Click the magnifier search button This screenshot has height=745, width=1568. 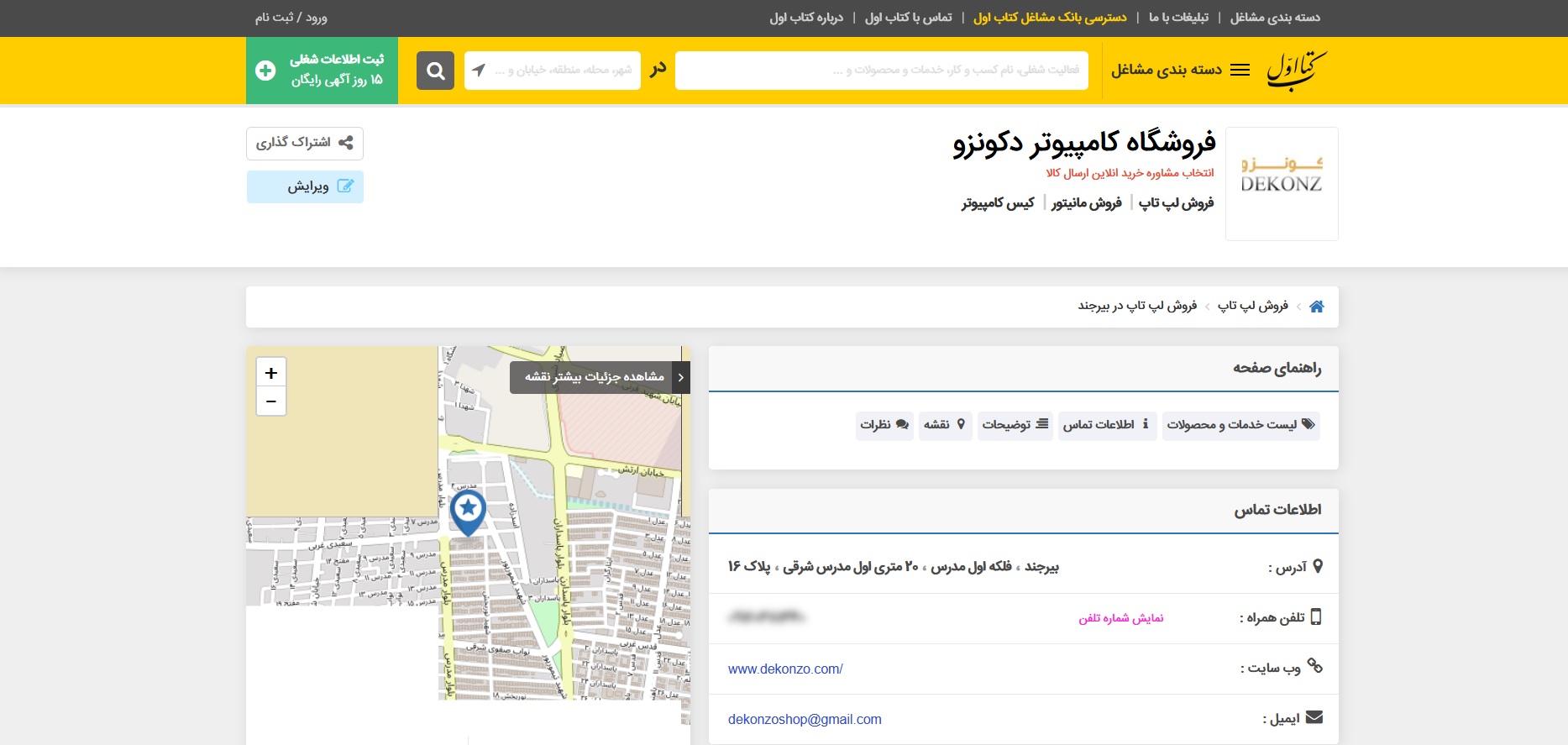(x=435, y=71)
